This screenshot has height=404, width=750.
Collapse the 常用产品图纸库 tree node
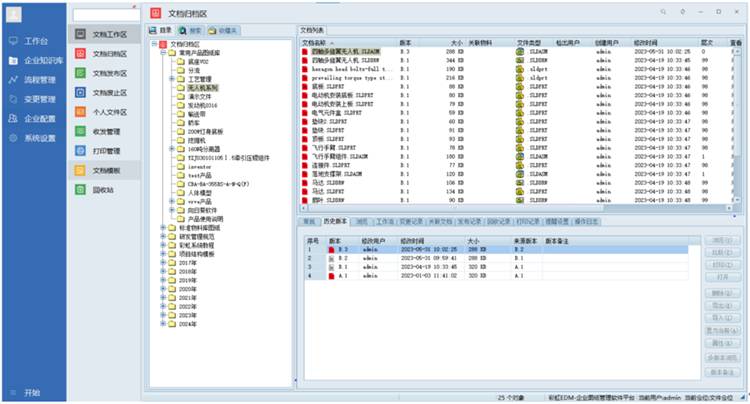point(162,53)
